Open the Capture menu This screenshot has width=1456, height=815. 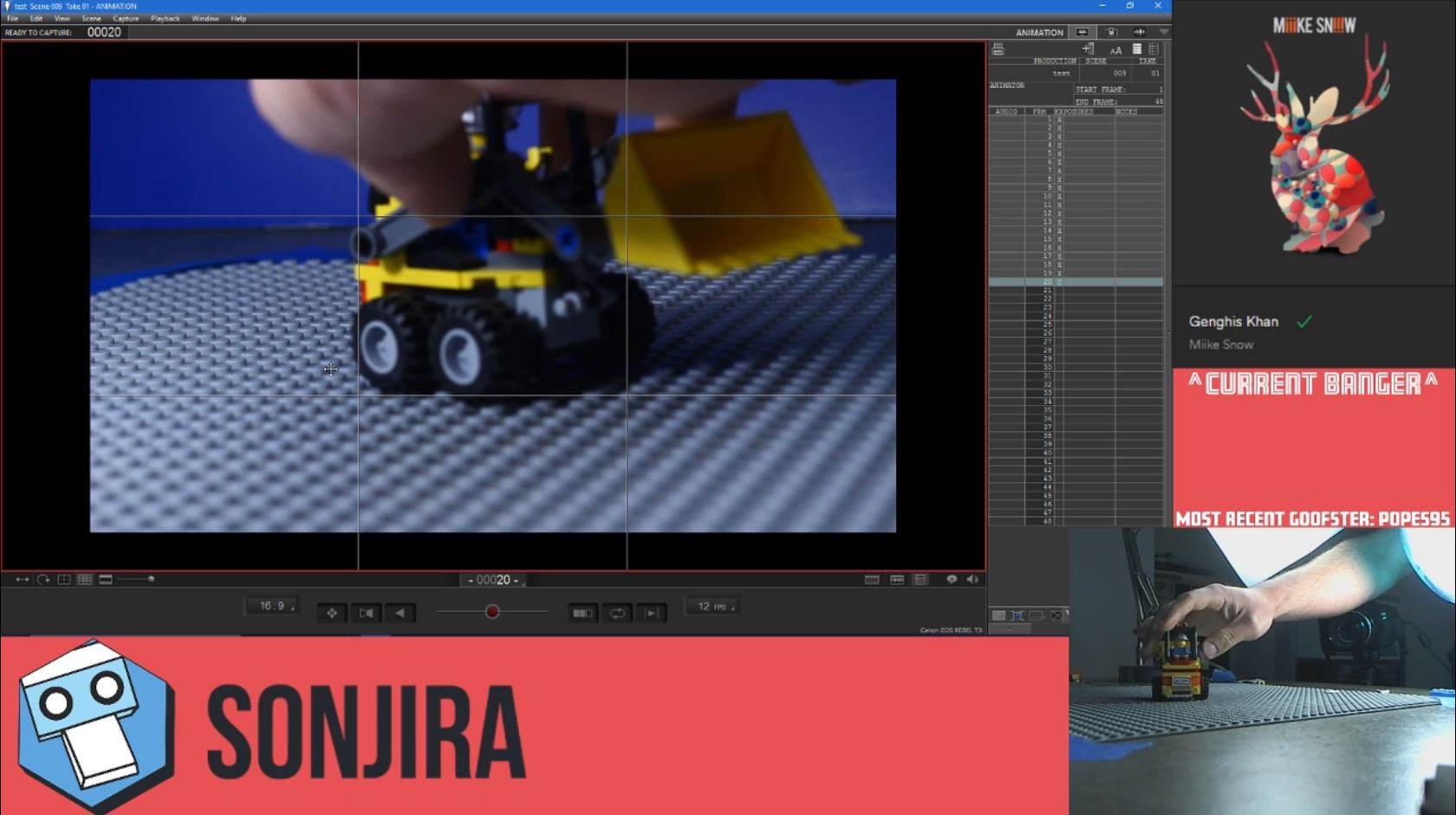[x=126, y=18]
